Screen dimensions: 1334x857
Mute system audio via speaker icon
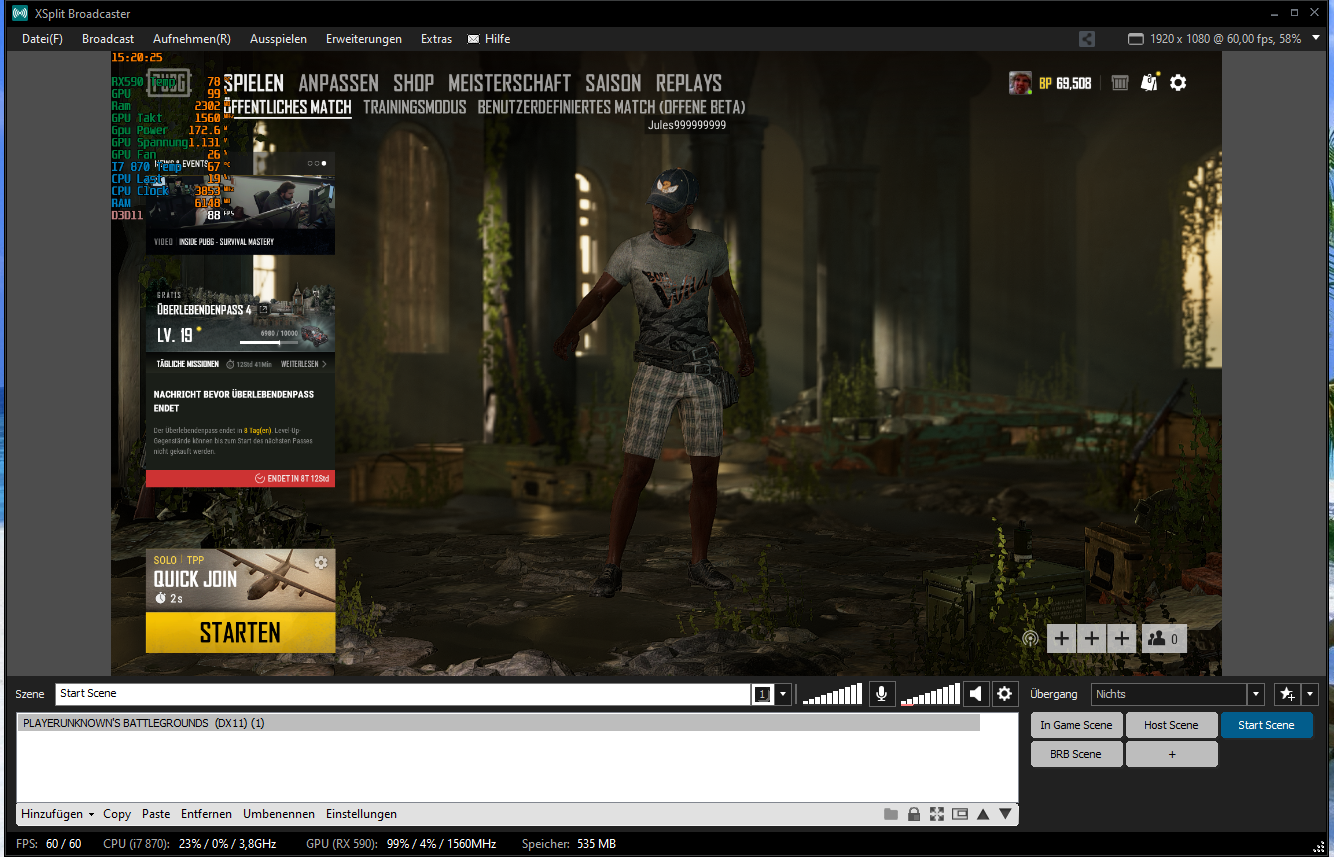click(x=976, y=694)
